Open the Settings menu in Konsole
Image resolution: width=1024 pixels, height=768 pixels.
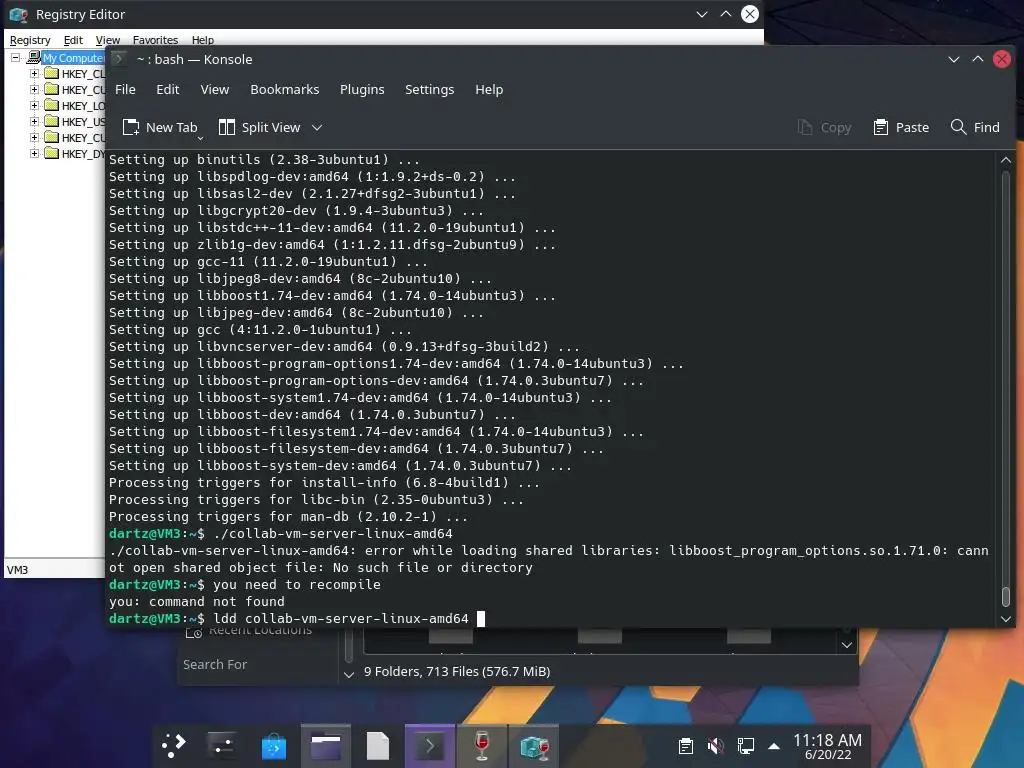tap(429, 89)
